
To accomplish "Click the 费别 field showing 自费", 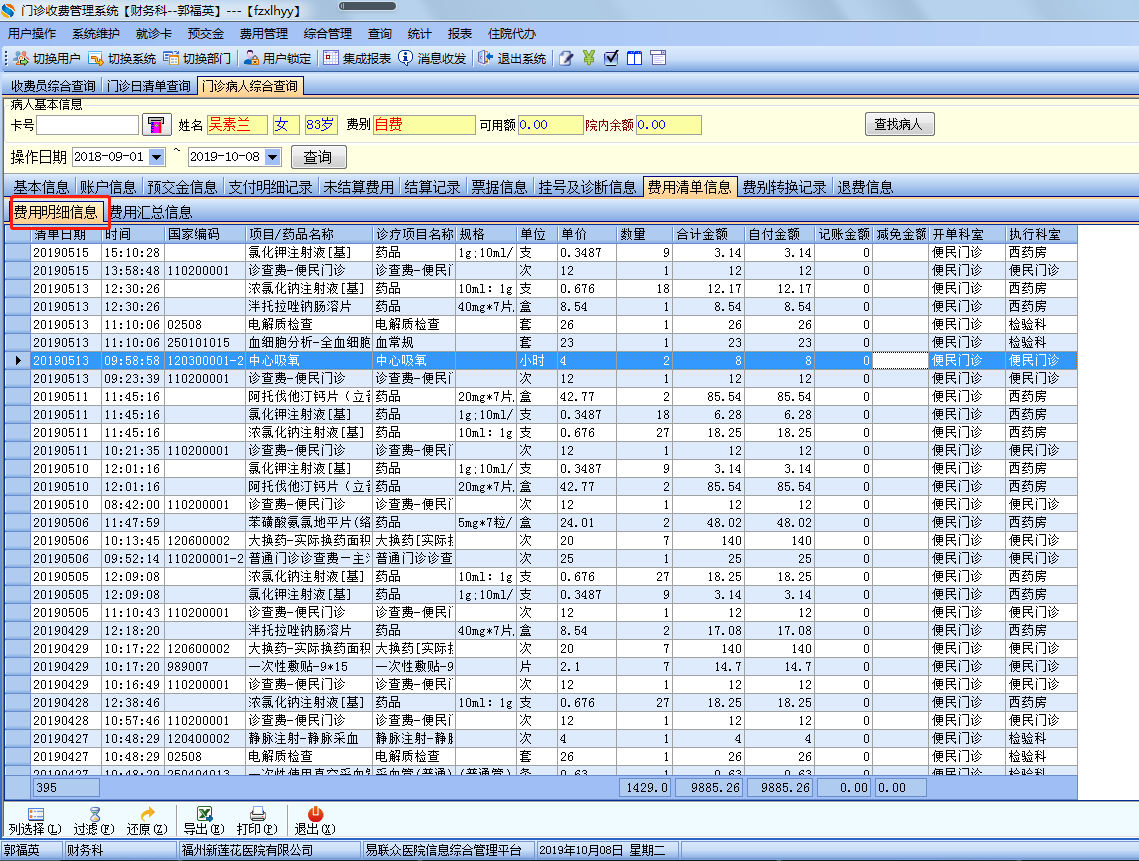I will point(424,125).
